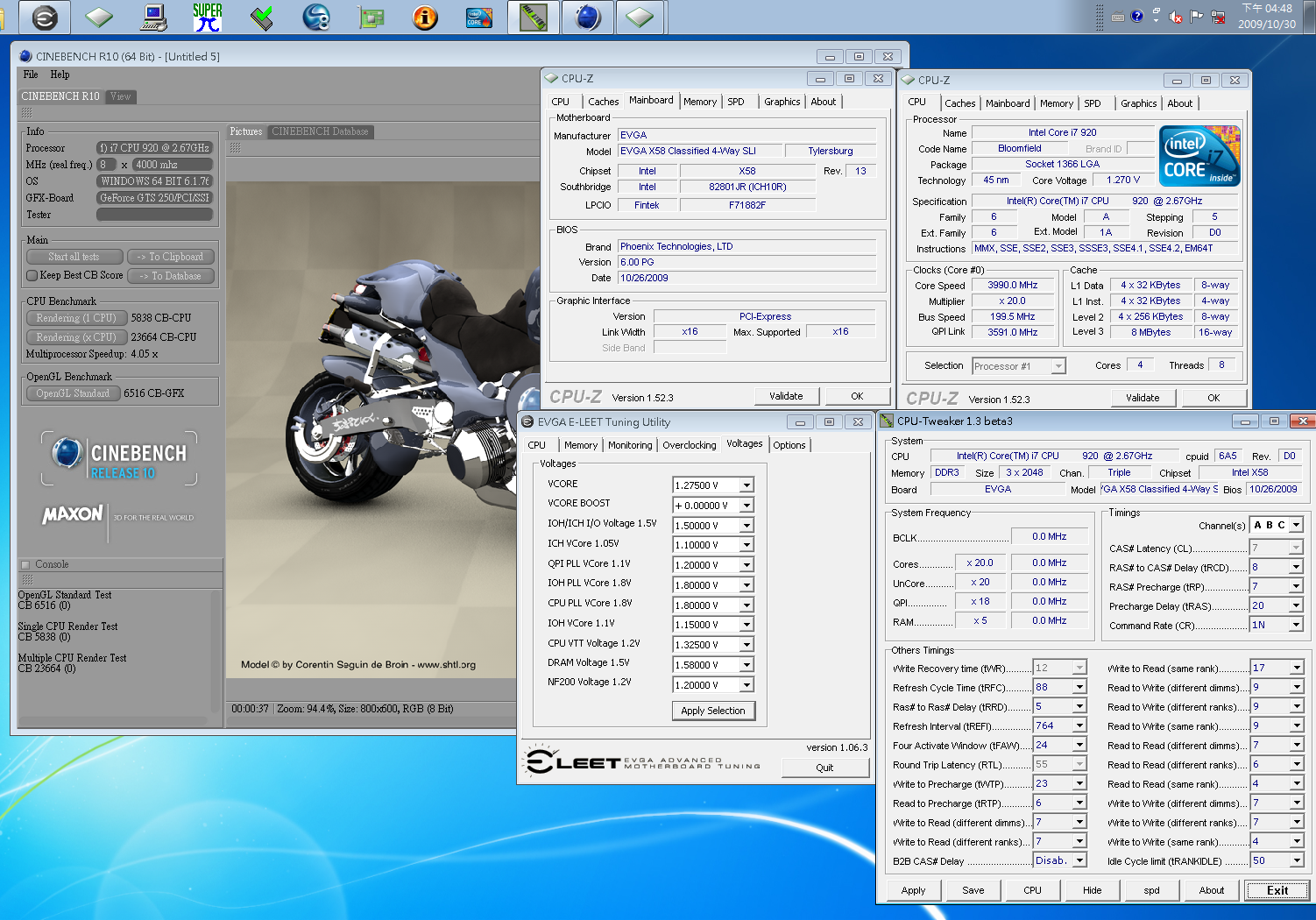This screenshot has height=920, width=1316.
Task: Click Rendering (x CPU) button
Action: pyautogui.click(x=76, y=337)
